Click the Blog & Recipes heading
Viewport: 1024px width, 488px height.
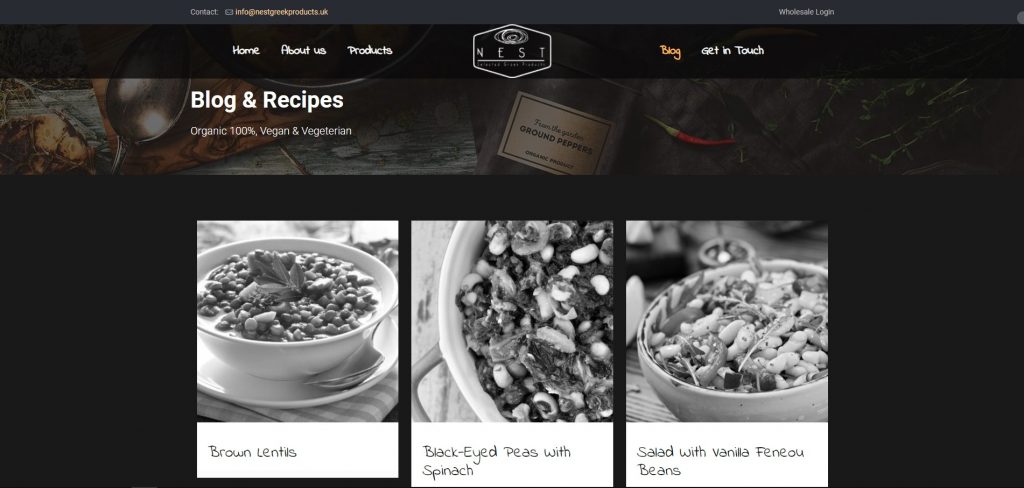pos(266,100)
